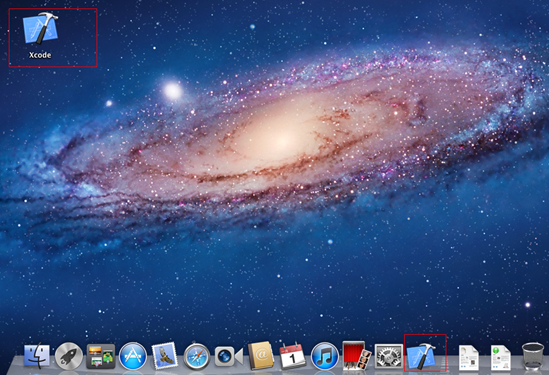Launch iTunes music note icon
The width and height of the screenshot is (549, 375).
pyautogui.click(x=325, y=356)
